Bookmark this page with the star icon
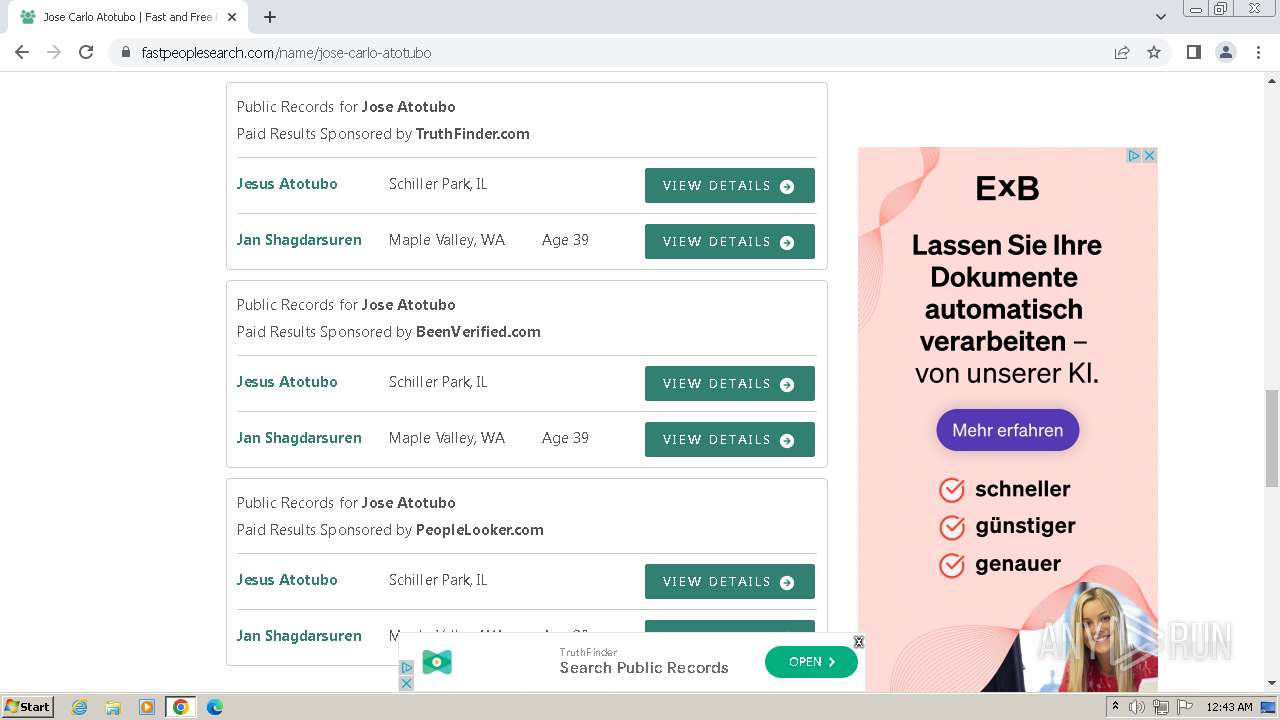The width and height of the screenshot is (1280, 720). (1154, 52)
